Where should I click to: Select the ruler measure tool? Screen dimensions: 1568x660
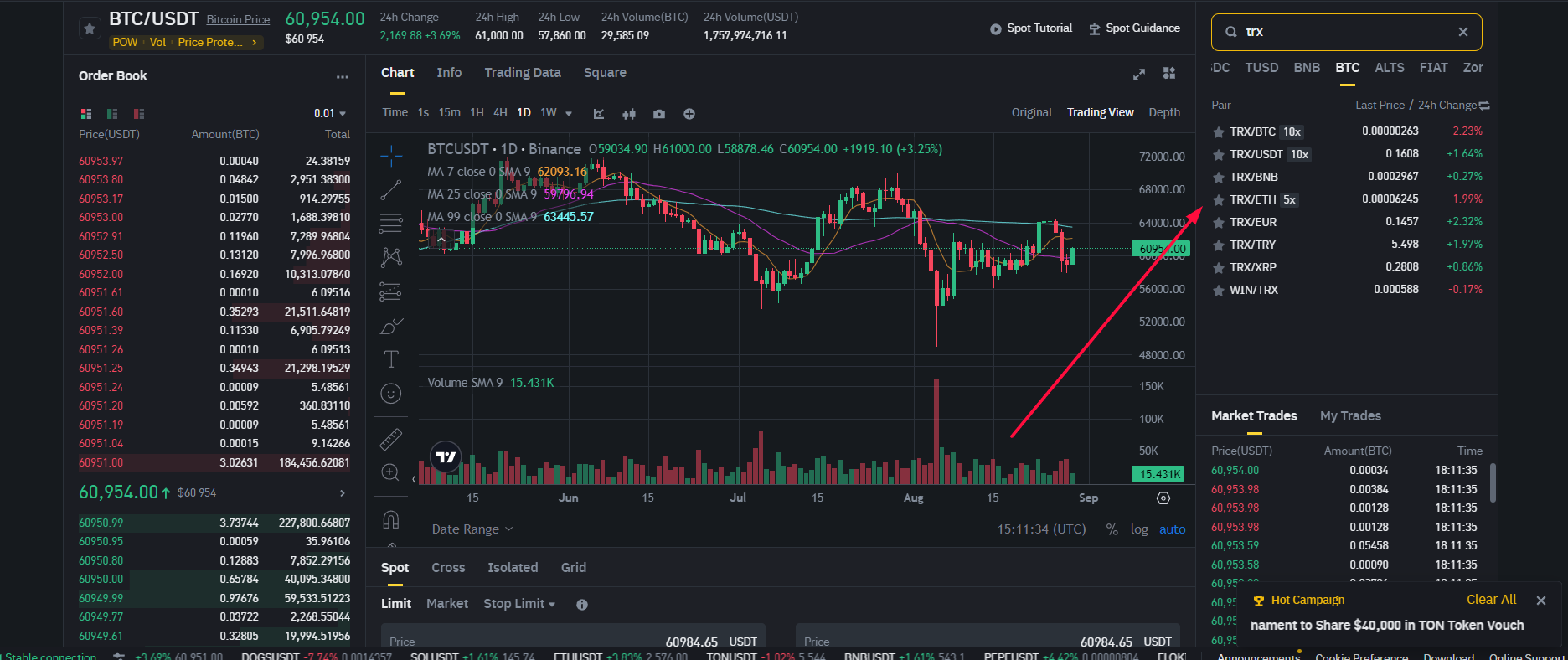390,438
